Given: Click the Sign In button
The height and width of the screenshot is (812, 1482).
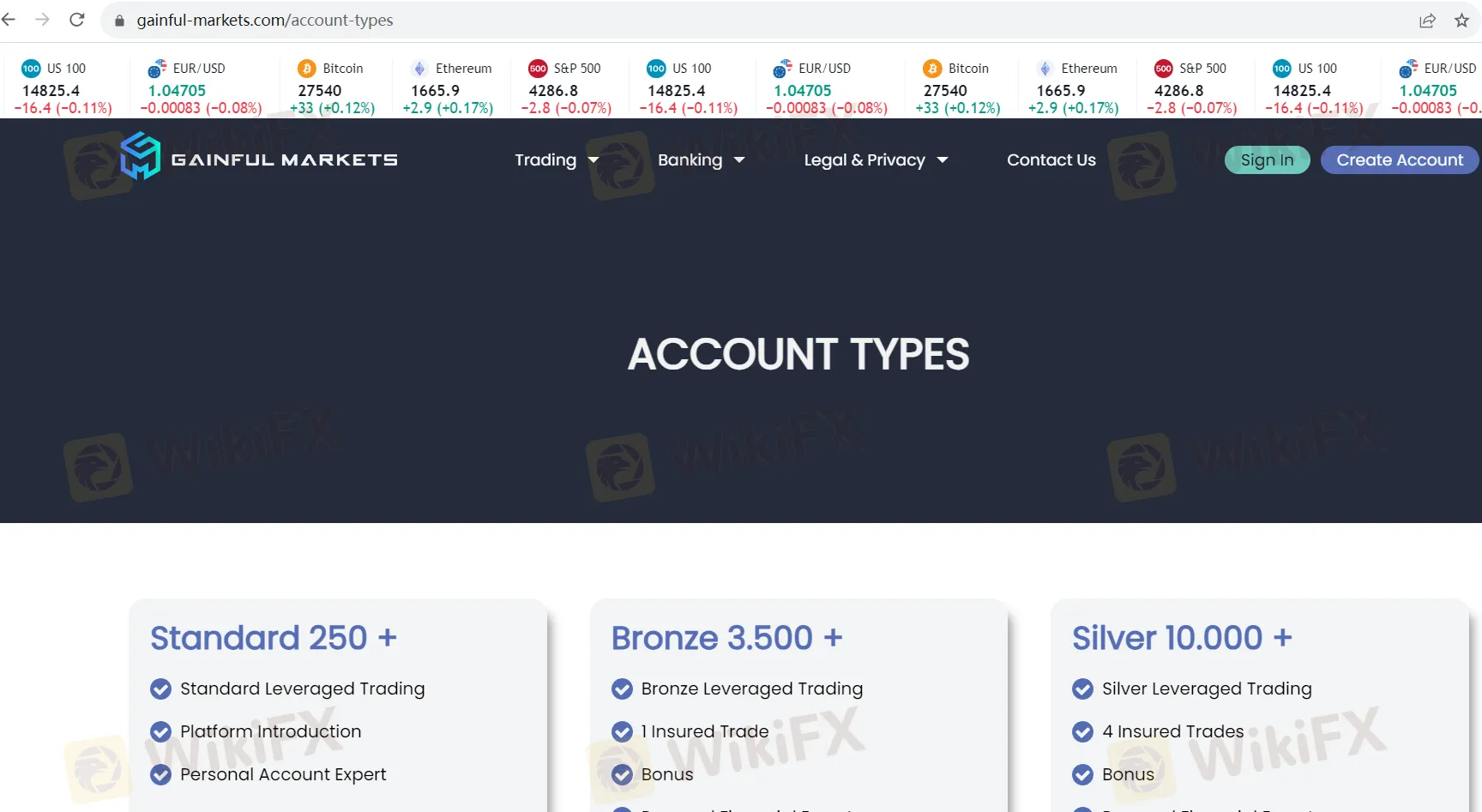Looking at the screenshot, I should click(1267, 160).
